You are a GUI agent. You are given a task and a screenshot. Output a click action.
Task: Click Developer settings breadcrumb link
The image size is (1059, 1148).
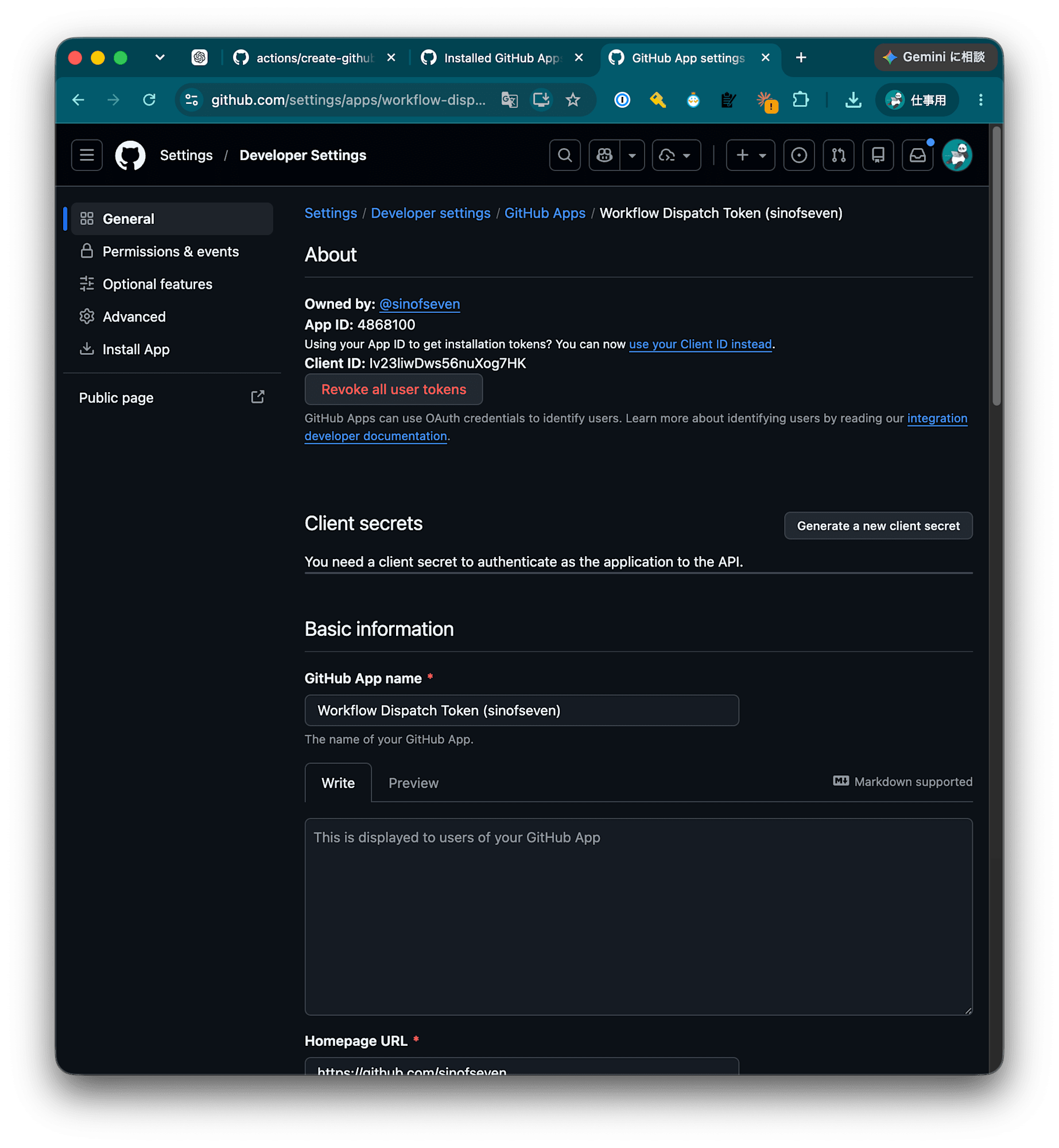pos(430,213)
